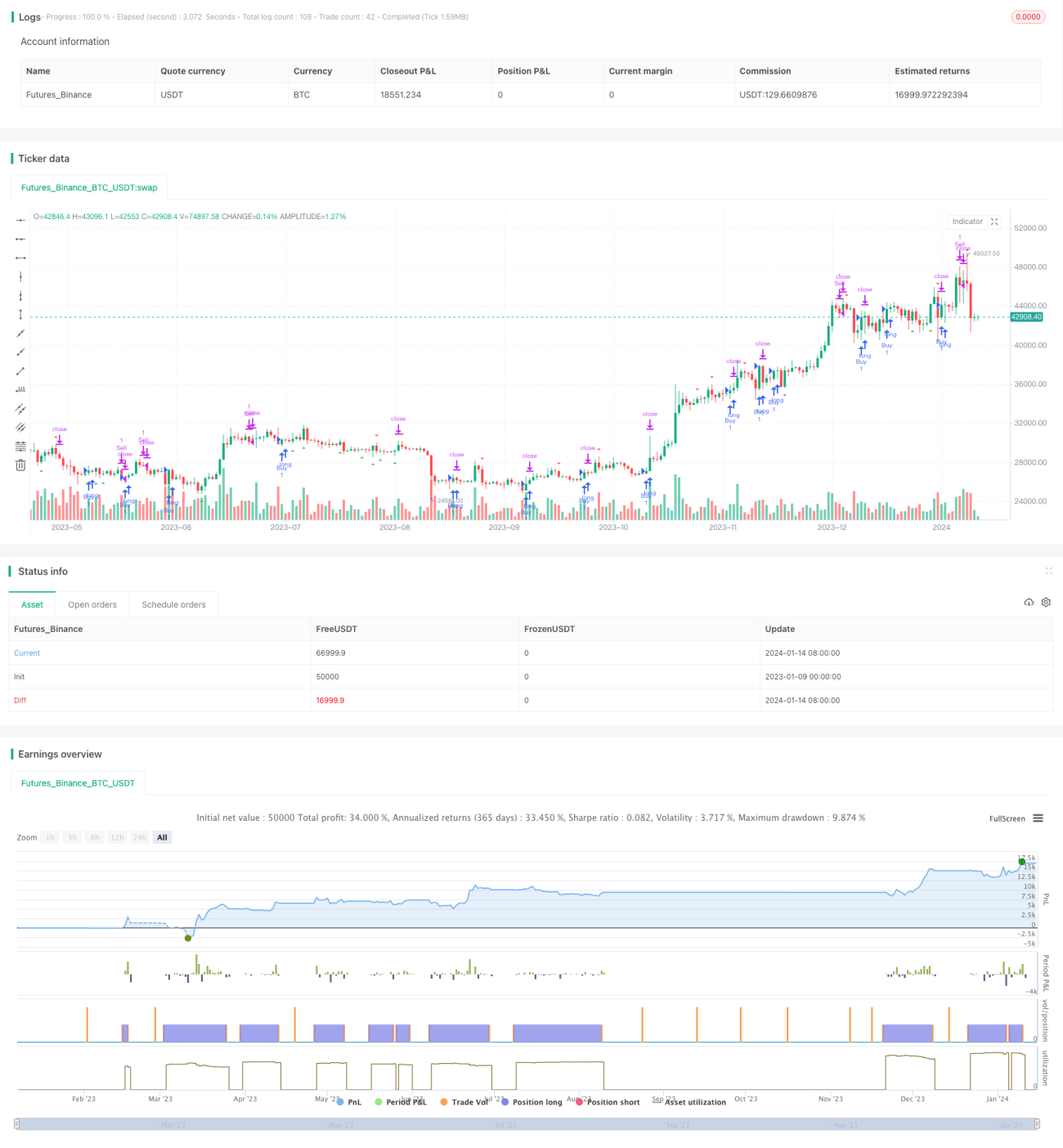1063x1148 pixels.
Task: Select the parallel channel drawing tool
Action: pos(20,408)
